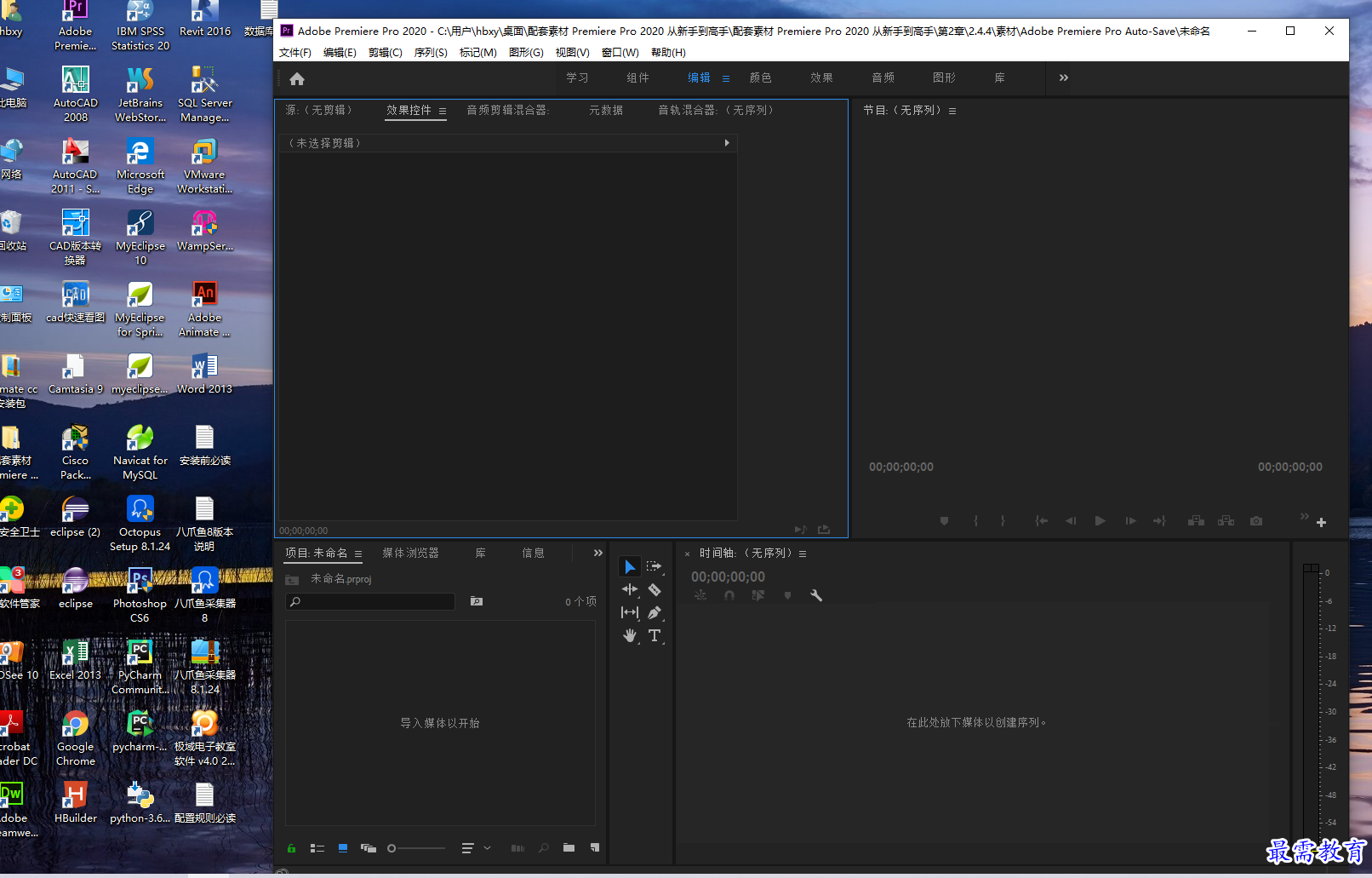The image size is (1372, 878).
Task: Switch Project panel to list view
Action: (317, 848)
